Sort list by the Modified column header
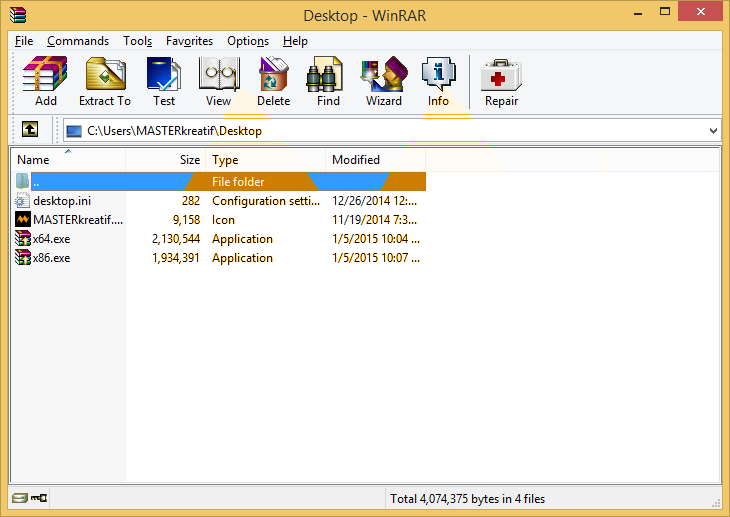 (x=376, y=160)
